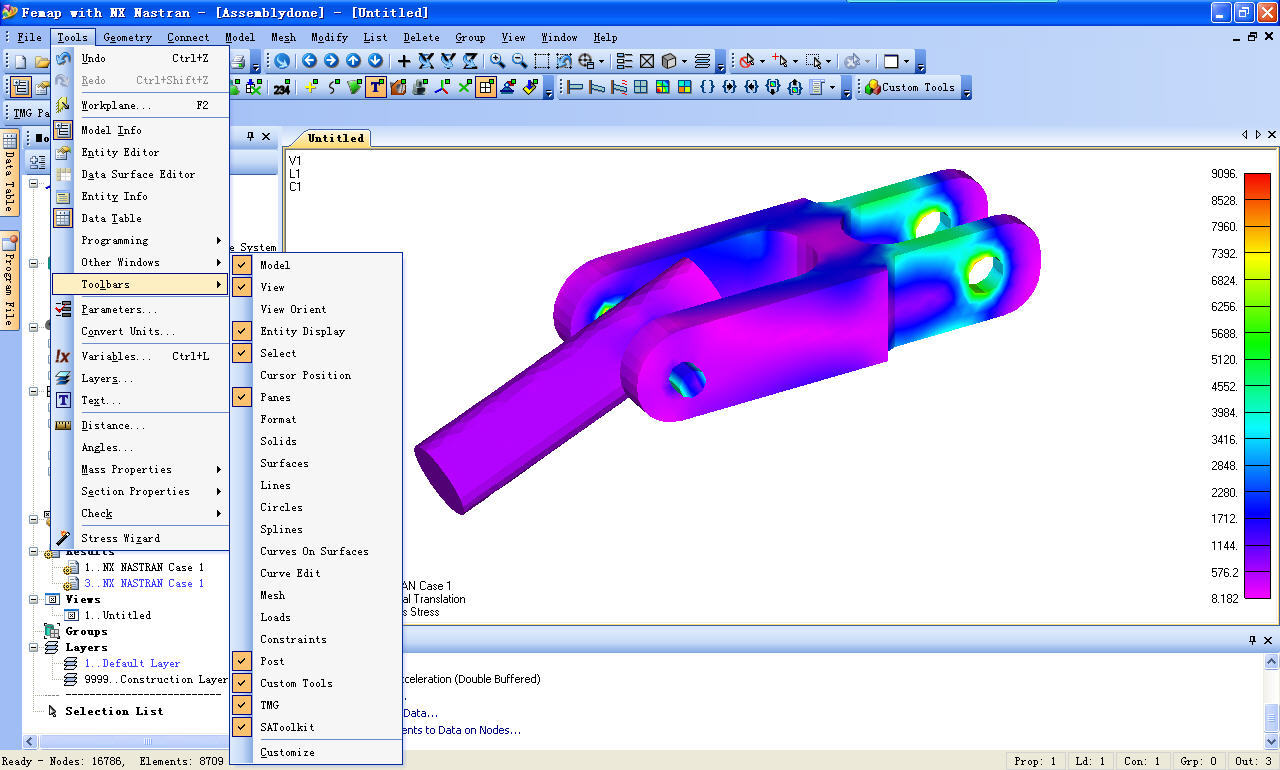Open View Options list icon
The image size is (1280, 770).
click(624, 61)
